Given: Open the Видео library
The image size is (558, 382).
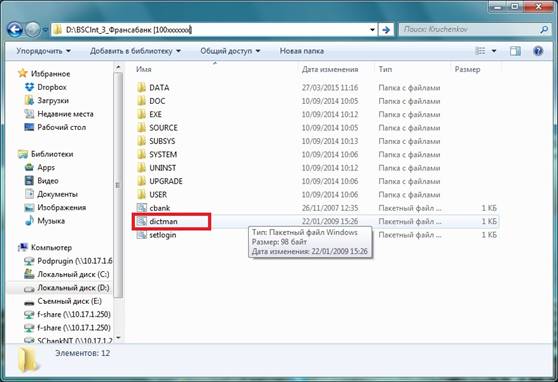Looking at the screenshot, I should tap(48, 180).
